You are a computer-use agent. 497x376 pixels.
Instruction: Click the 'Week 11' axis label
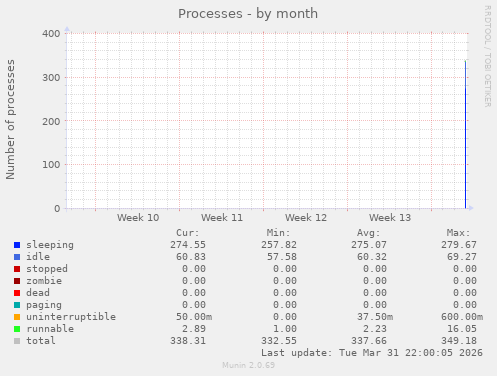point(222,218)
